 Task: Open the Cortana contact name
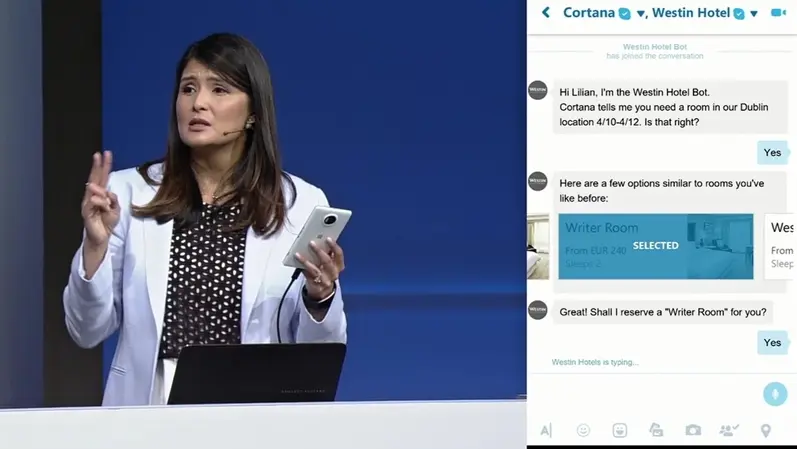[x=589, y=13]
